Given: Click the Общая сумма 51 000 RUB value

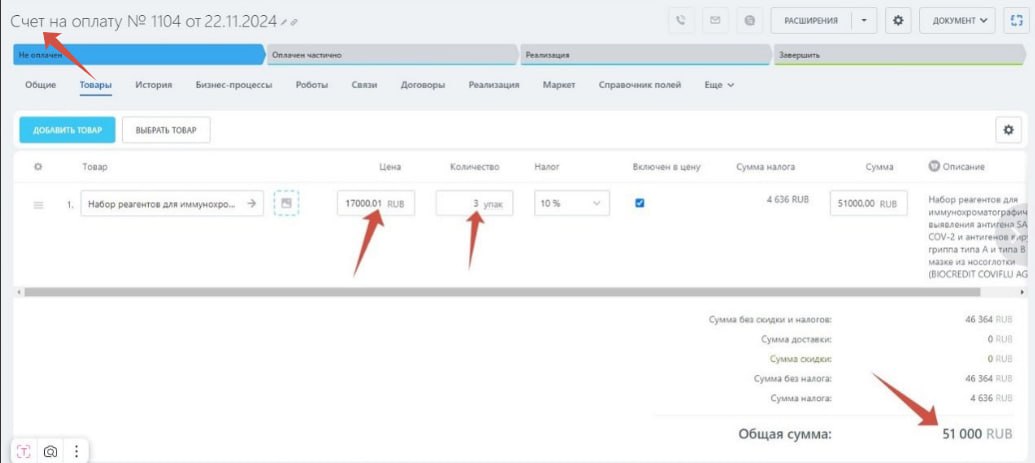Looking at the screenshot, I should [x=977, y=434].
